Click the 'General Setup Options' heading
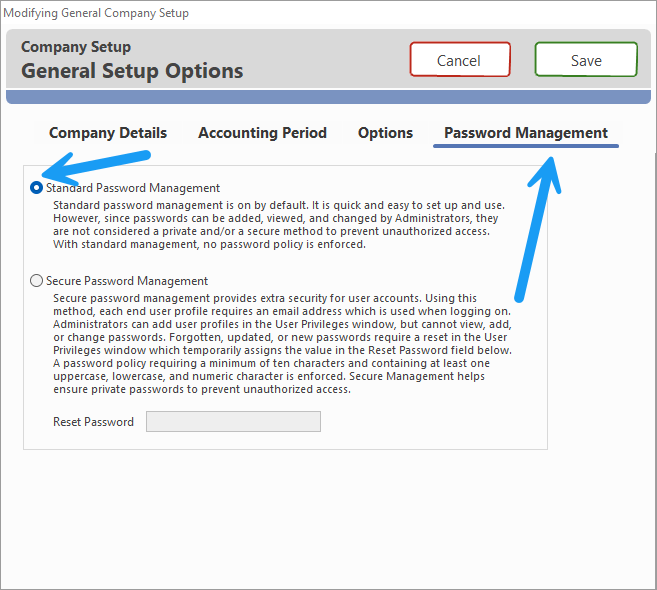 132,71
